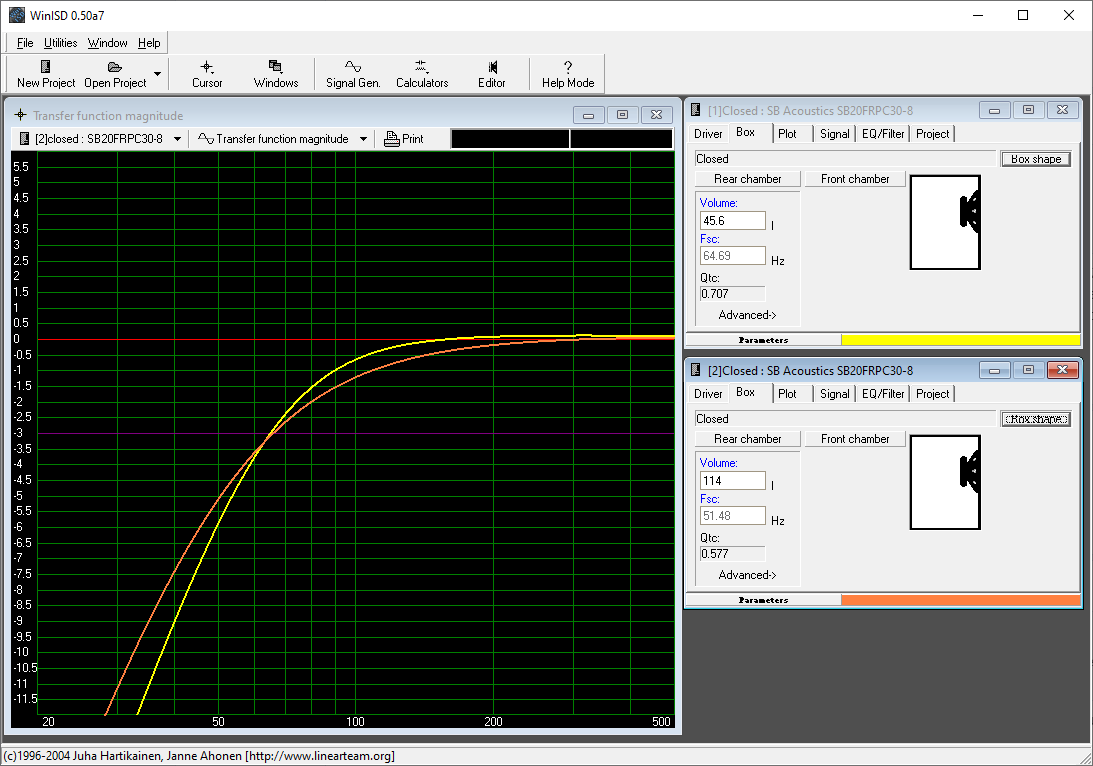Select Rear chamber in project [2] window
The height and width of the screenshot is (766, 1093).
(748, 439)
